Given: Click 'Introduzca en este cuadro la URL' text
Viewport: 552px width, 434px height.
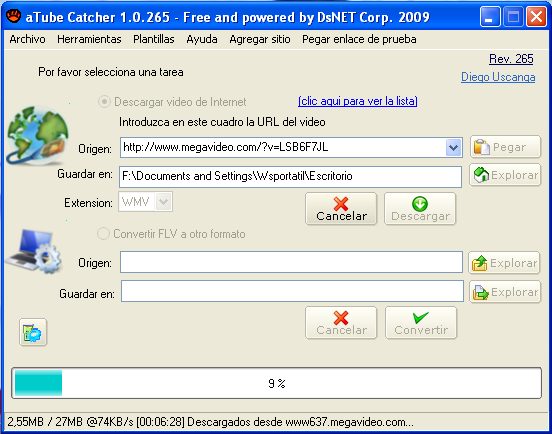Looking at the screenshot, I should [222, 122].
